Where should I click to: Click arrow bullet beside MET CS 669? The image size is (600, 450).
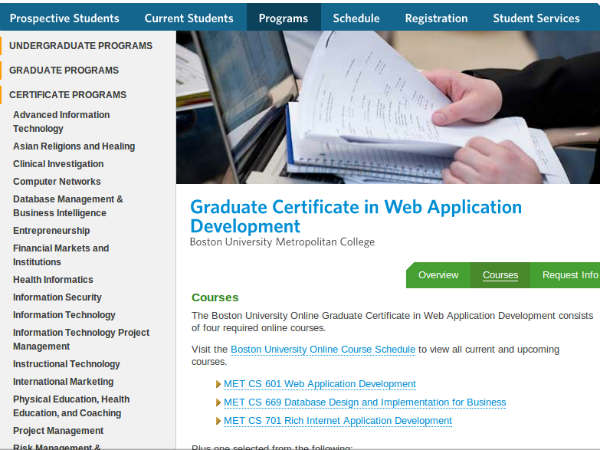click(x=218, y=403)
